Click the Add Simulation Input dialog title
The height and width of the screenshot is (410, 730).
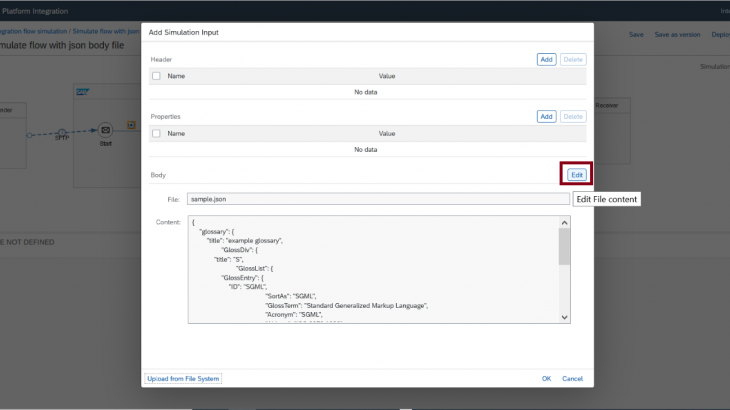[x=183, y=33]
